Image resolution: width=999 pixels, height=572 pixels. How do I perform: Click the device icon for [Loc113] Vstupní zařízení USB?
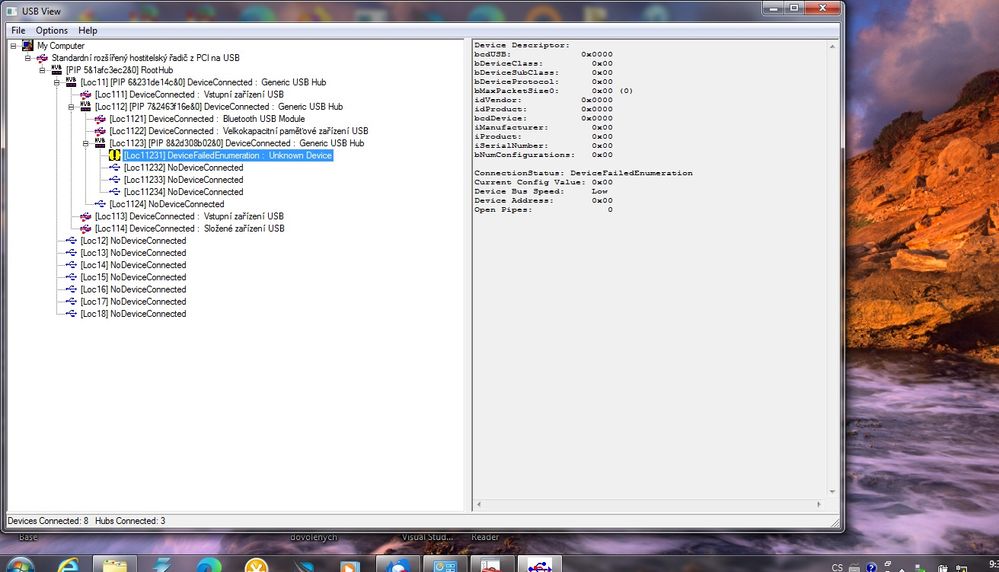[x=85, y=217]
